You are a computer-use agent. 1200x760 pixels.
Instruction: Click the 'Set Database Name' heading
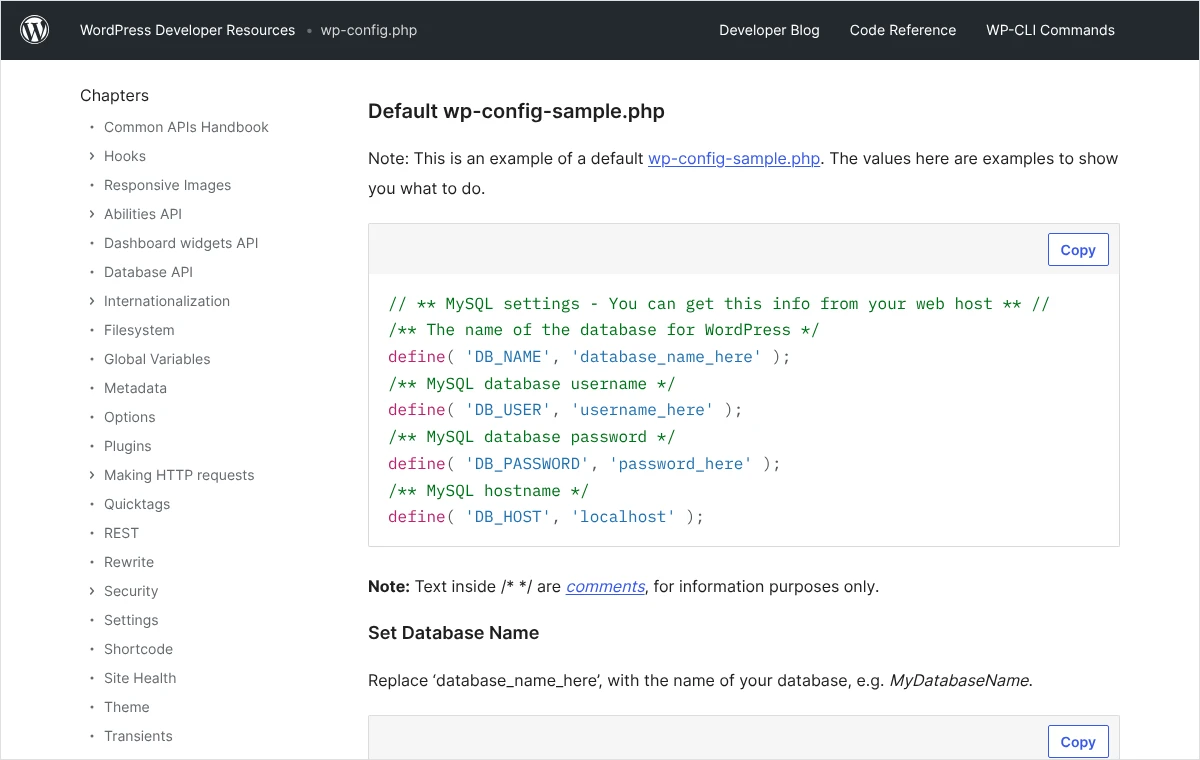point(453,633)
